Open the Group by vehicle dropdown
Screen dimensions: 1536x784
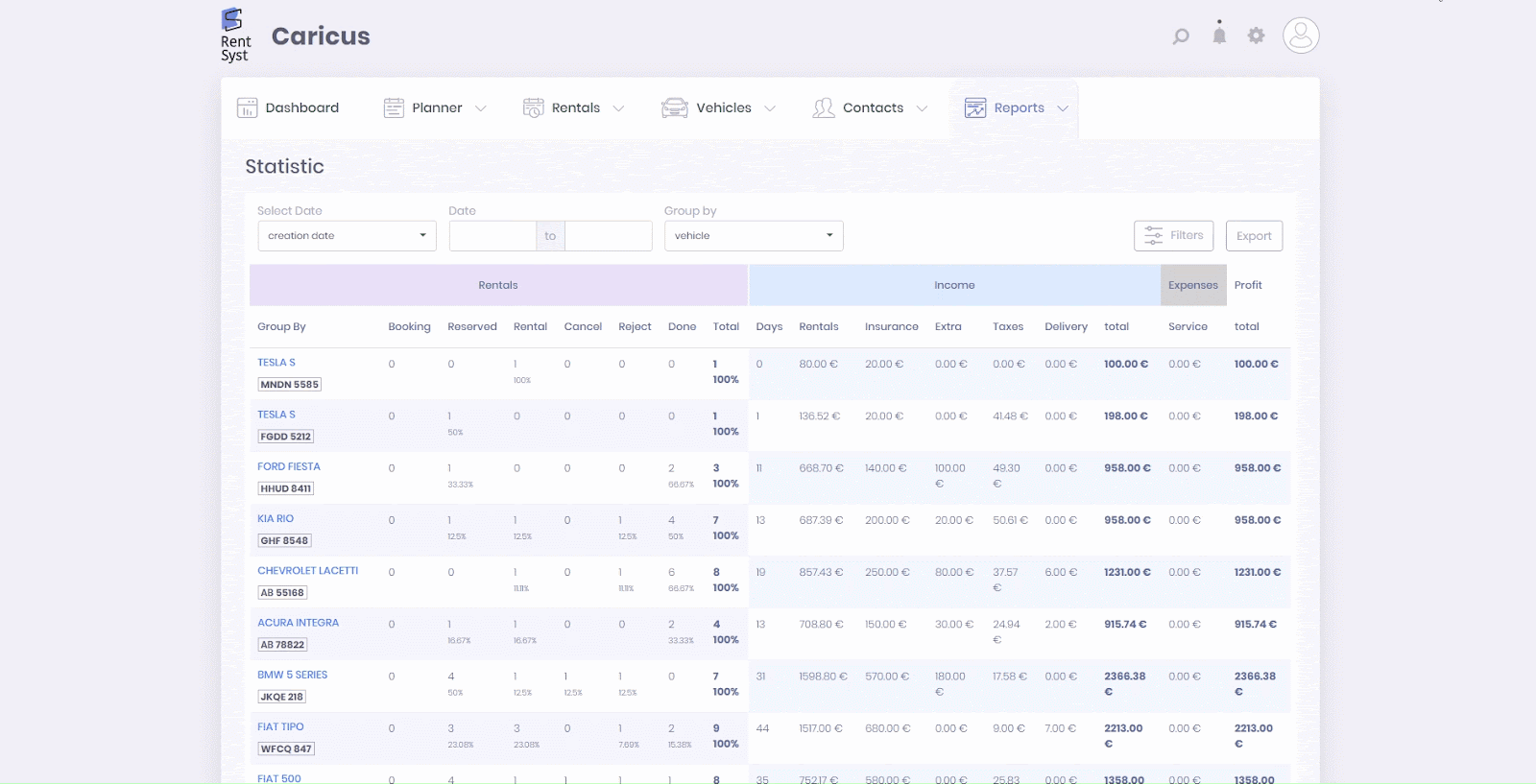coord(754,236)
